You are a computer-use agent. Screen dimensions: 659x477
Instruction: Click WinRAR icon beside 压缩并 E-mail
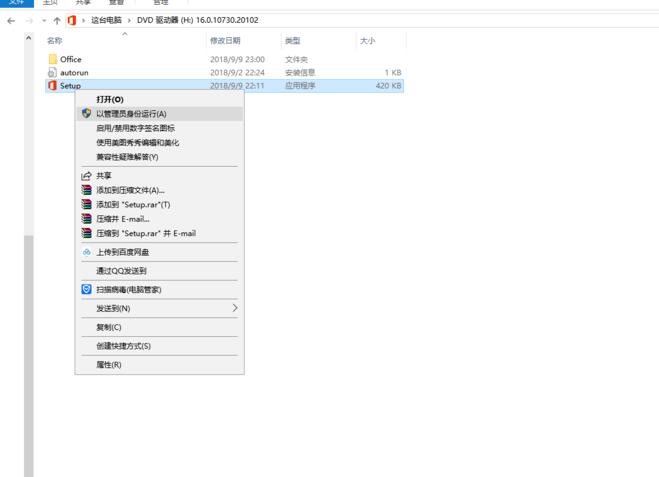pyautogui.click(x=87, y=219)
